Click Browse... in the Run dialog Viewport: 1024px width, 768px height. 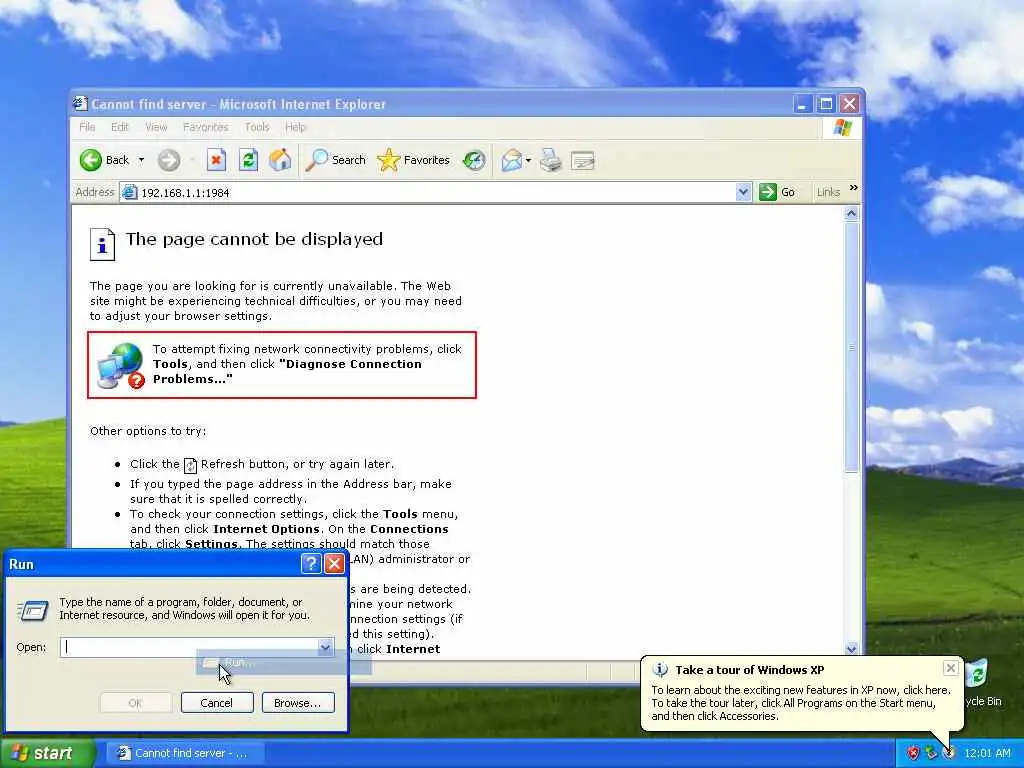pos(298,703)
